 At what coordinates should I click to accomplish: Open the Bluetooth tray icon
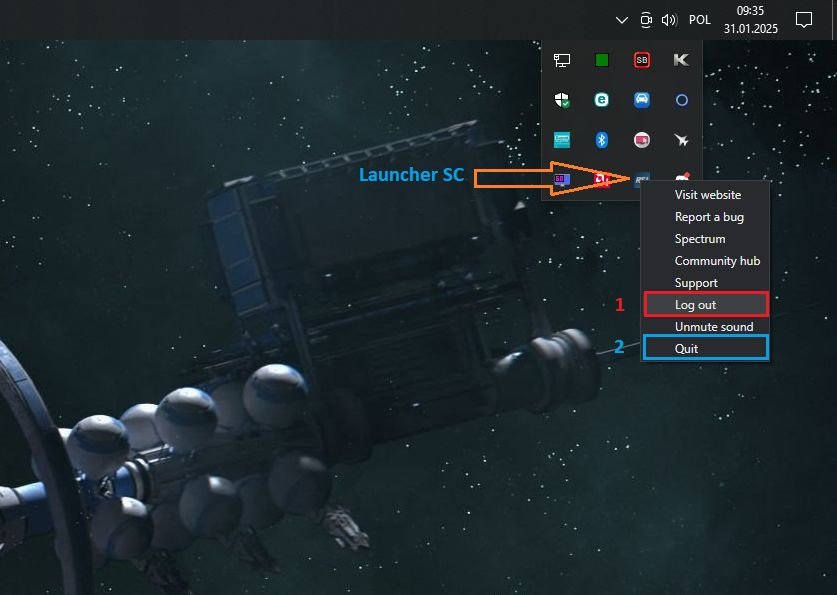tap(602, 140)
